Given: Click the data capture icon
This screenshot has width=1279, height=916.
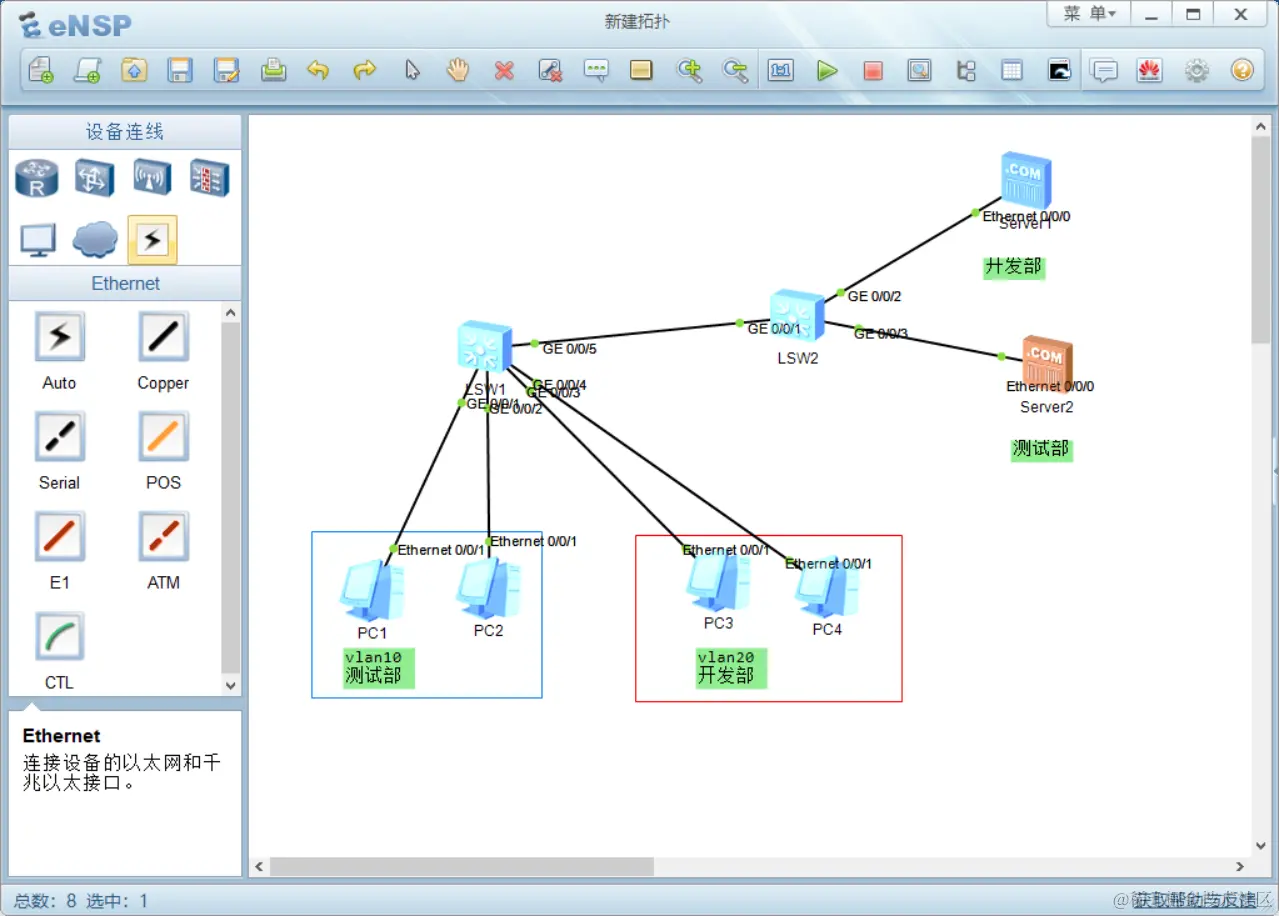Looking at the screenshot, I should [919, 70].
